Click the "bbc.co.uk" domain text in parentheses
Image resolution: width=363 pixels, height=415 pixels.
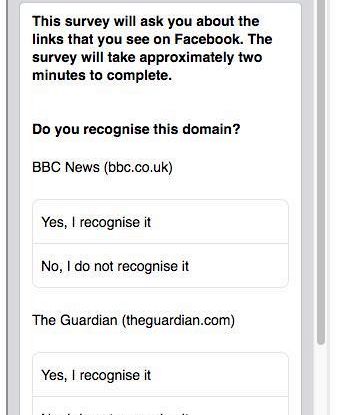[138, 167]
